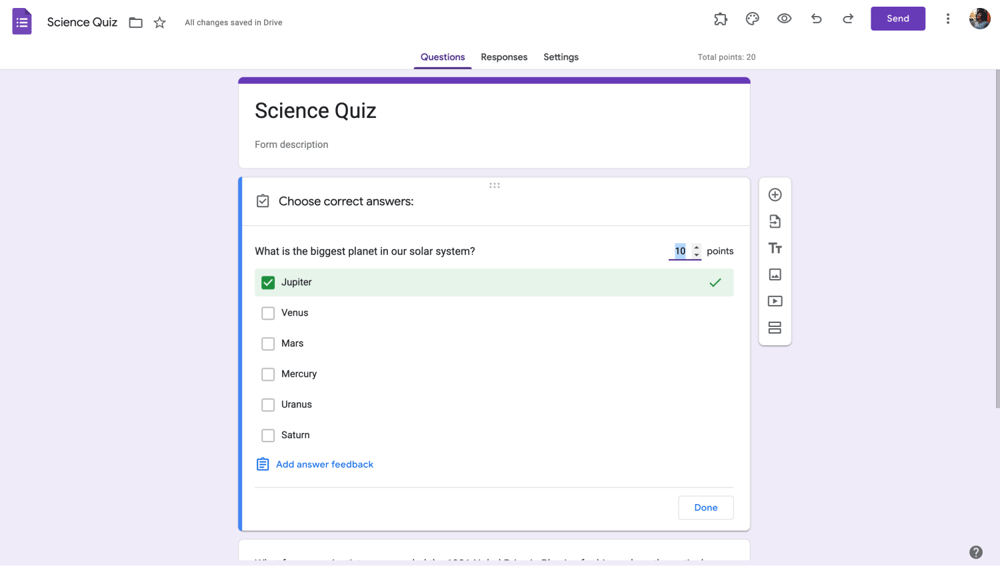Click Add answer feedback link
This screenshot has width=1000, height=566.
click(x=324, y=464)
